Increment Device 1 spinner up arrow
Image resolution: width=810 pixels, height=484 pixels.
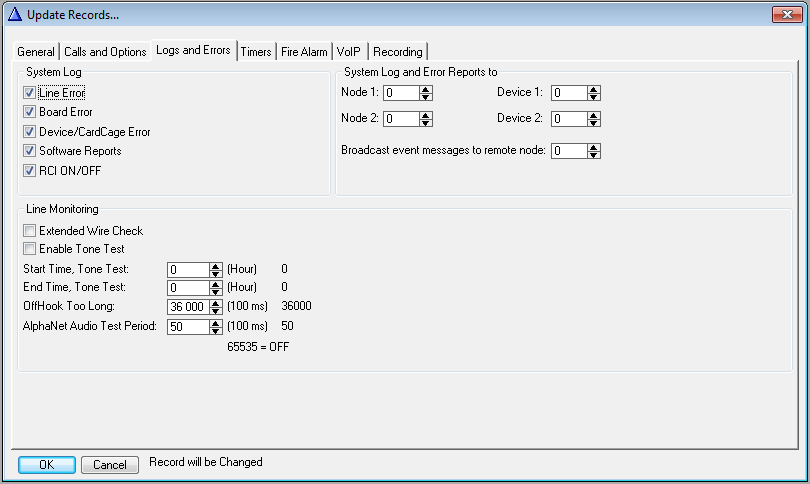[x=594, y=89]
